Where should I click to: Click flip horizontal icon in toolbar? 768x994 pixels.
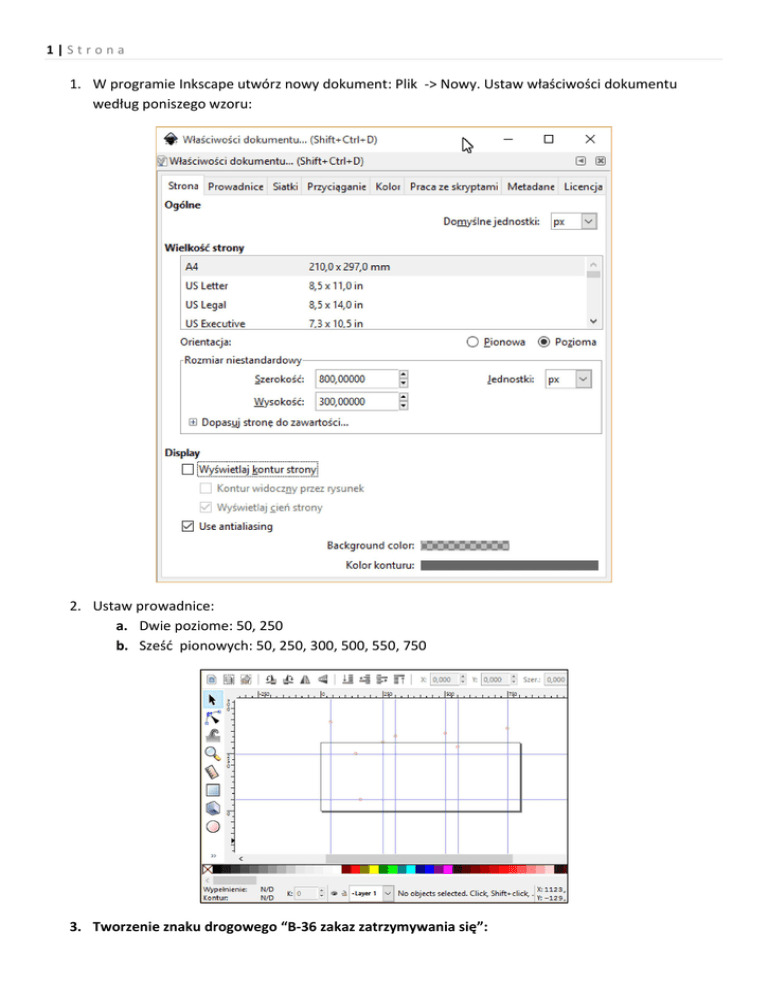pos(306,679)
